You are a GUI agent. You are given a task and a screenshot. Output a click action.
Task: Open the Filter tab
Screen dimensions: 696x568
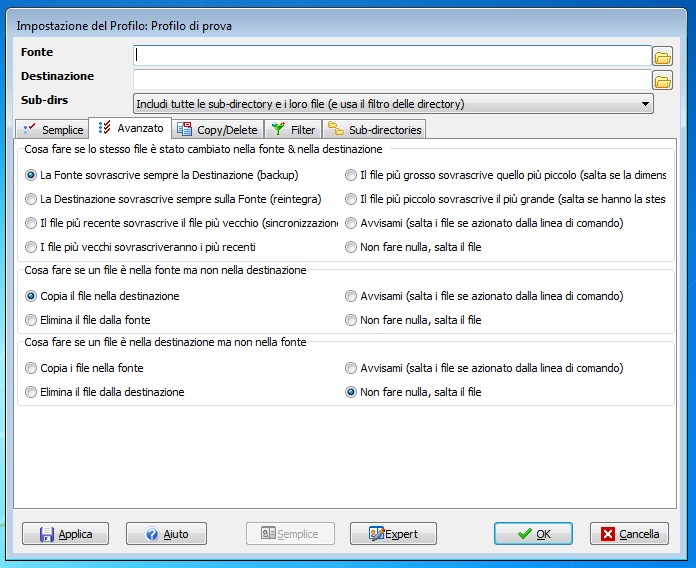point(294,130)
